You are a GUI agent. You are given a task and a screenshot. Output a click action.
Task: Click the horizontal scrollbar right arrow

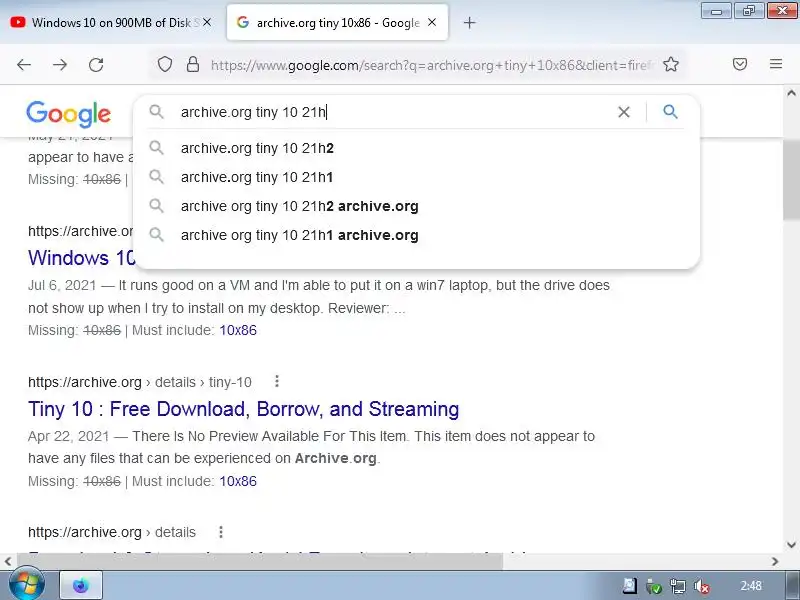point(776,562)
